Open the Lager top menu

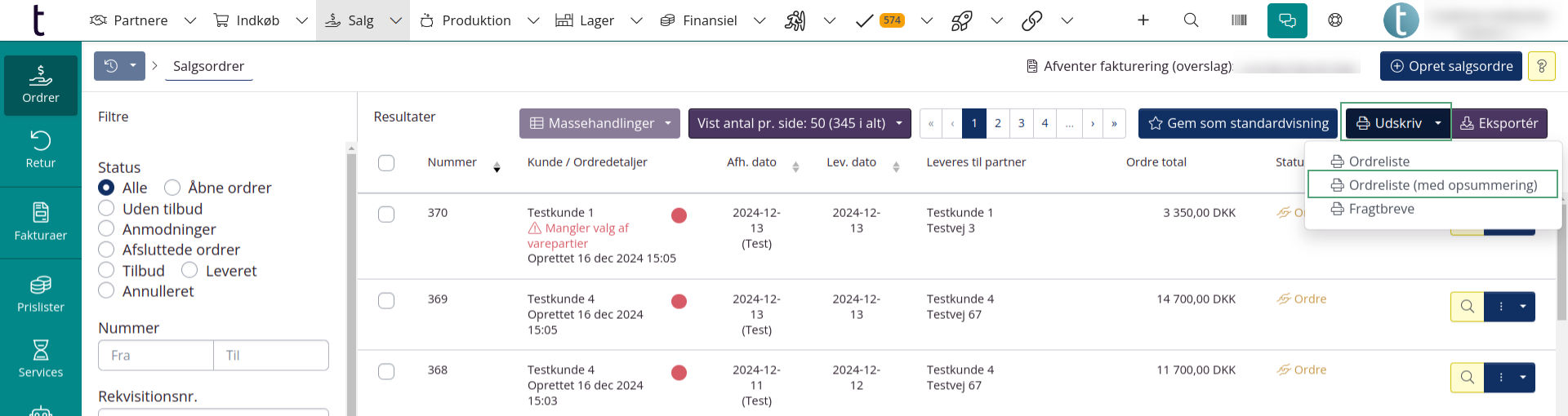coord(585,20)
